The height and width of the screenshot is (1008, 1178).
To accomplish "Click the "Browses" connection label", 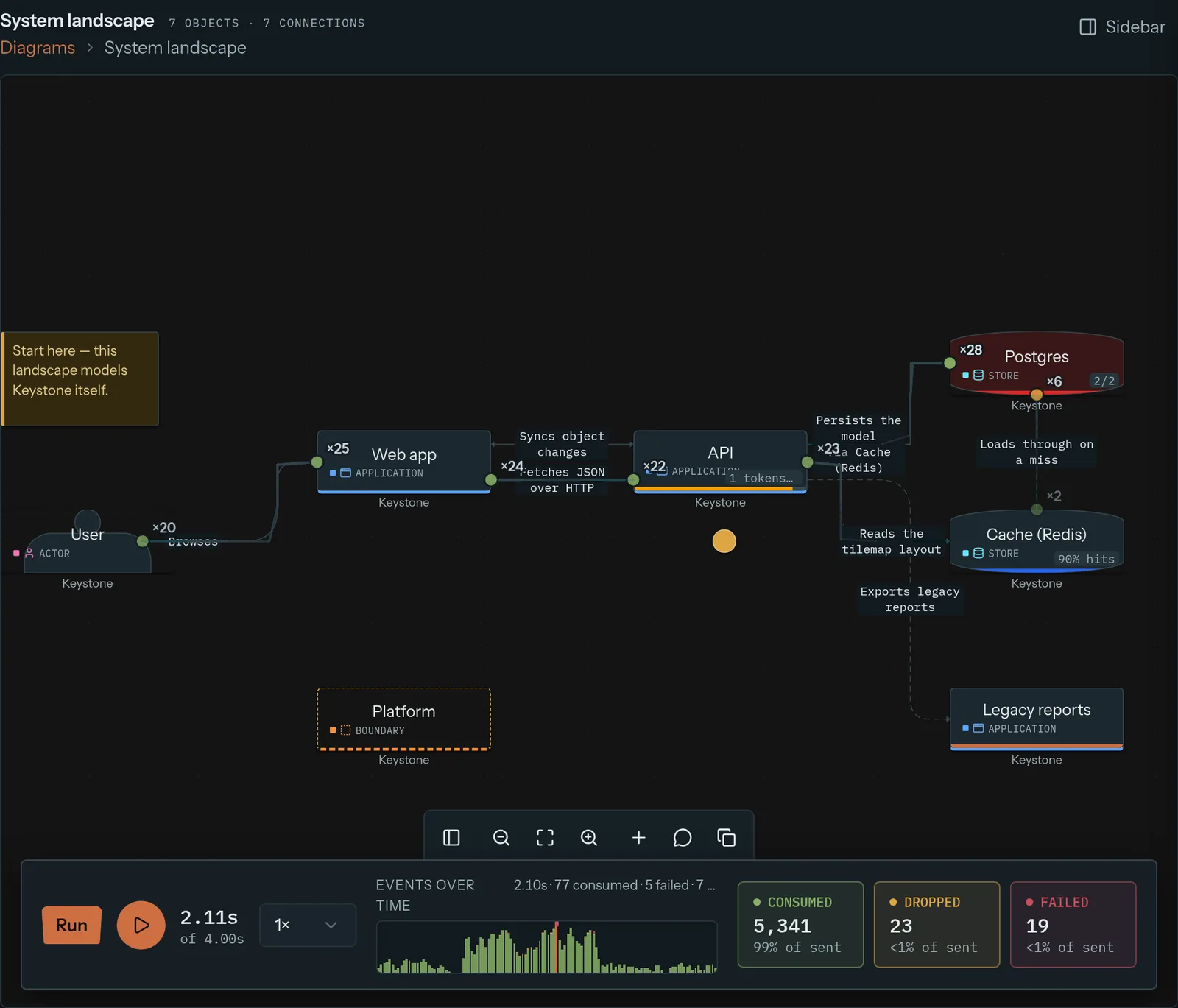I will (193, 541).
